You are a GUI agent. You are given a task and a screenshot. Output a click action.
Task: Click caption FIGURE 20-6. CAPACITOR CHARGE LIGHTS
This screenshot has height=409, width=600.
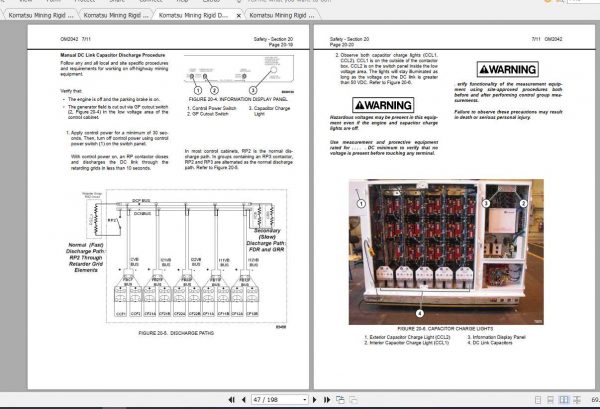(x=445, y=329)
